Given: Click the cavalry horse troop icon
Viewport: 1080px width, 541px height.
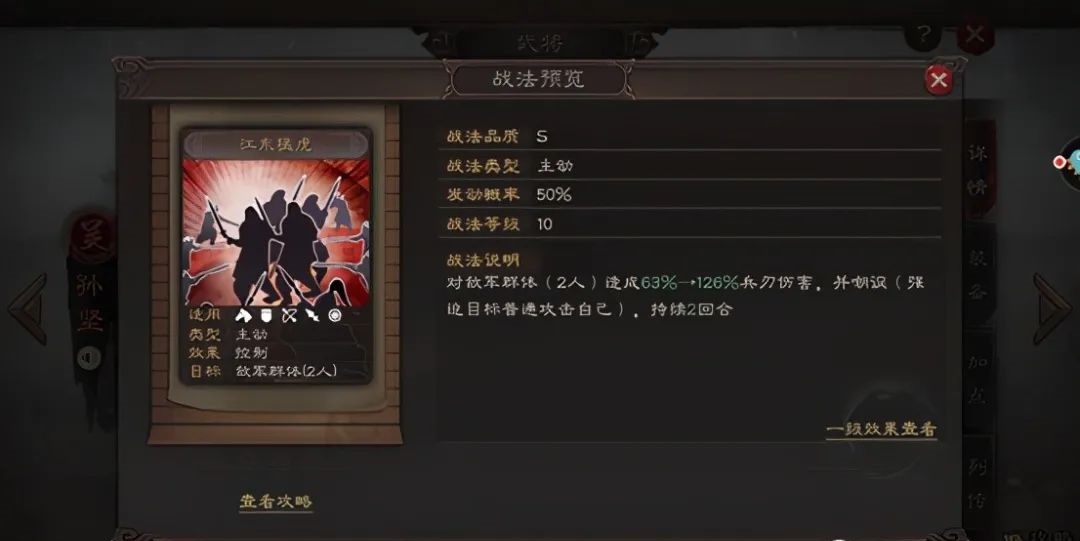Looking at the screenshot, I should pyautogui.click(x=242, y=316).
